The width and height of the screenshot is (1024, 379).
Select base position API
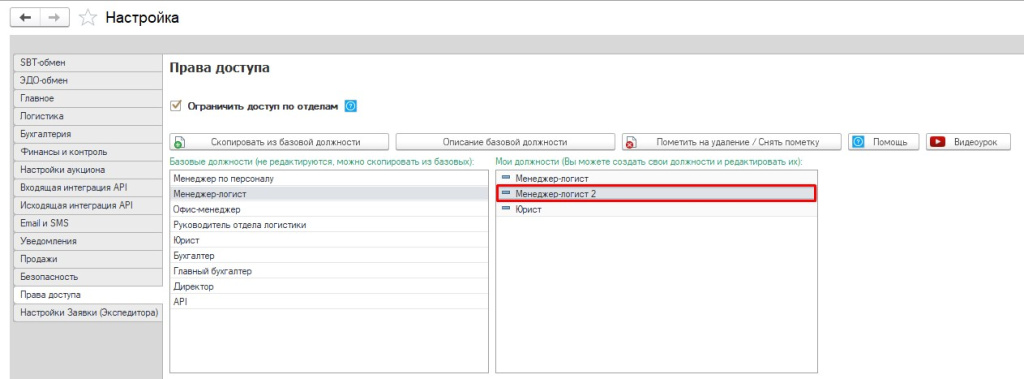[328, 302]
